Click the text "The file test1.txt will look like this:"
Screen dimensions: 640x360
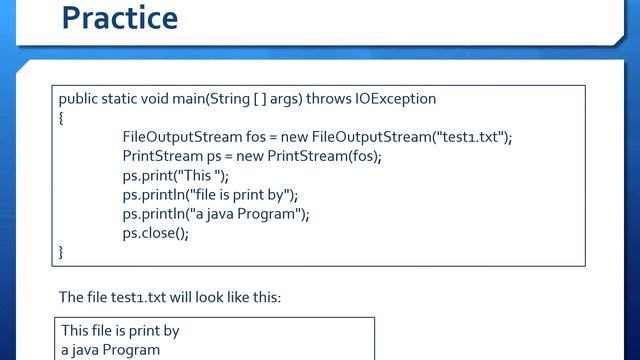point(170,297)
